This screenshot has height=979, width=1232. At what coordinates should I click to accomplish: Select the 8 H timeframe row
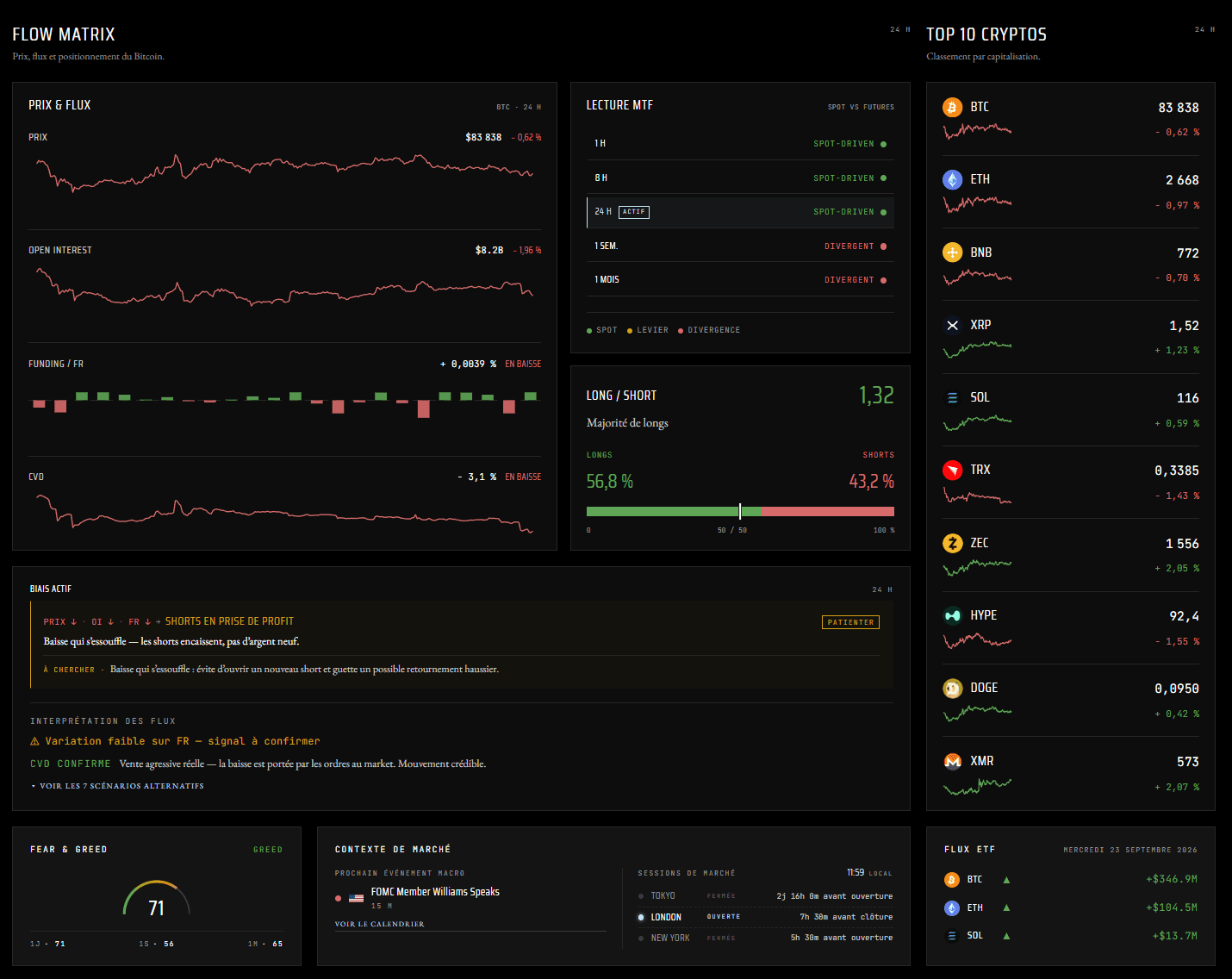(x=740, y=178)
